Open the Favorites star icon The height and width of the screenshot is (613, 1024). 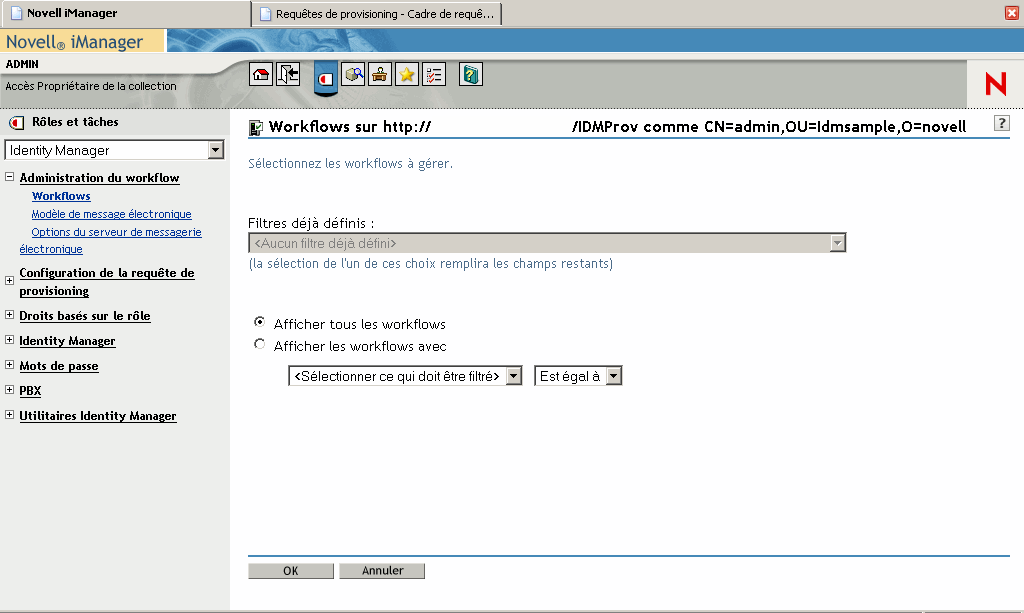[407, 74]
